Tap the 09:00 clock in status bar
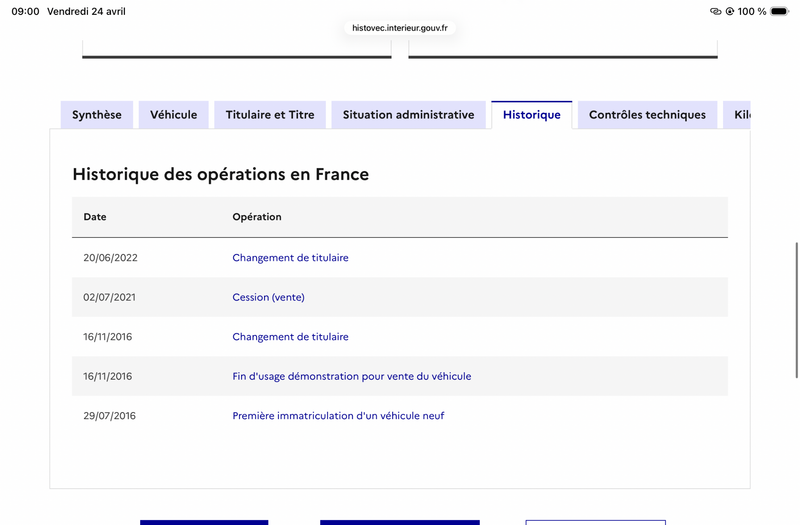 (x=26, y=11)
